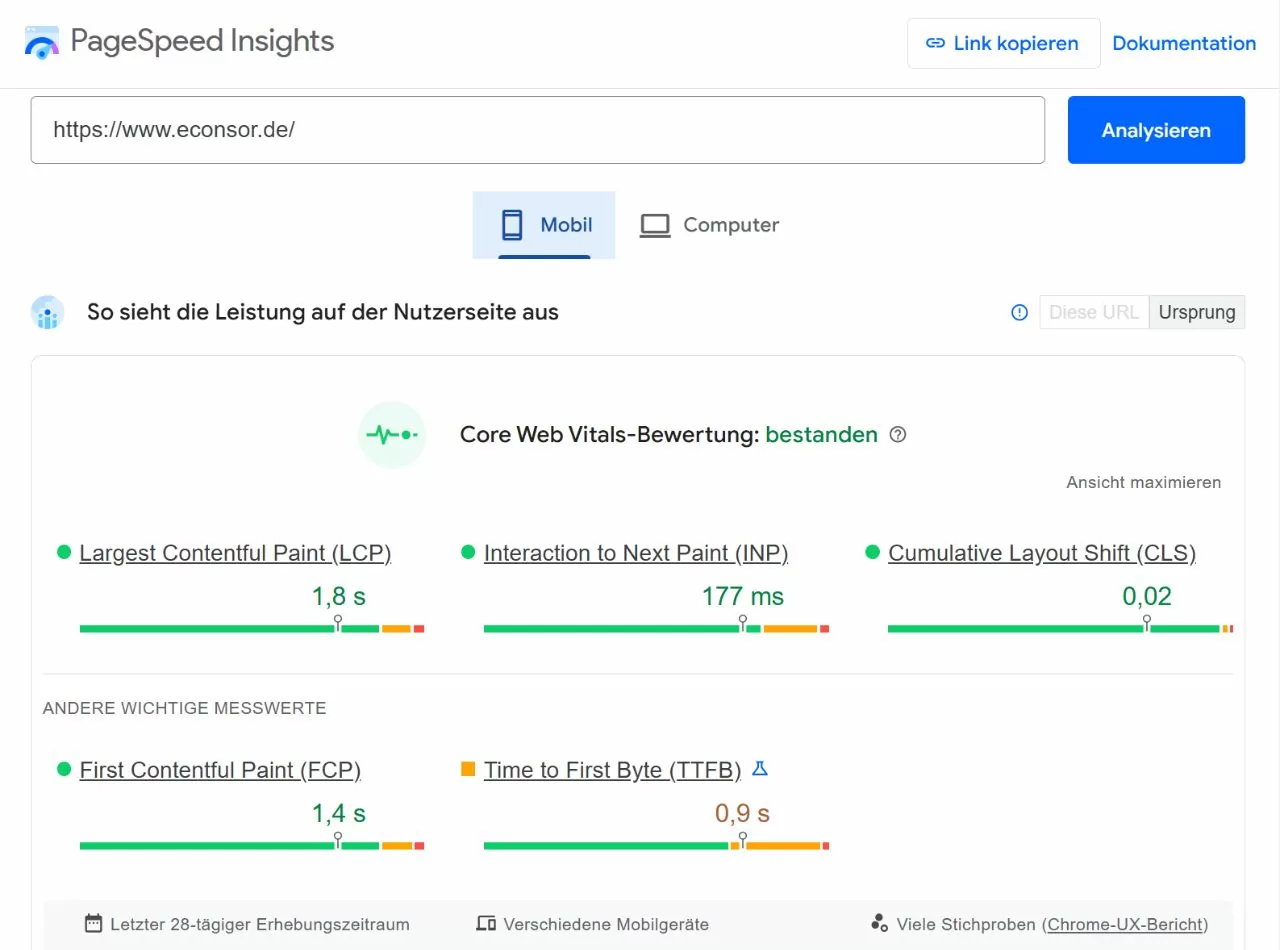
Task: Click the mobile devices icon near Verschiedene Mobilgeräte
Action: point(487,924)
